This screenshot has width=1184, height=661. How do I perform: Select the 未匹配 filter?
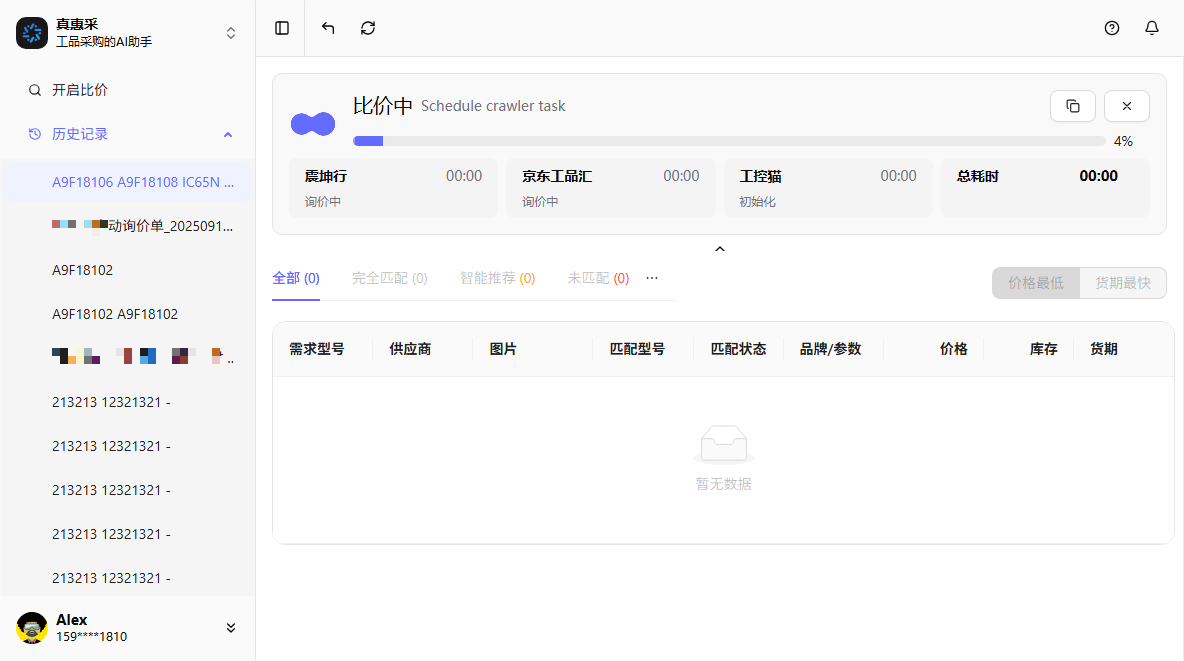(x=597, y=278)
